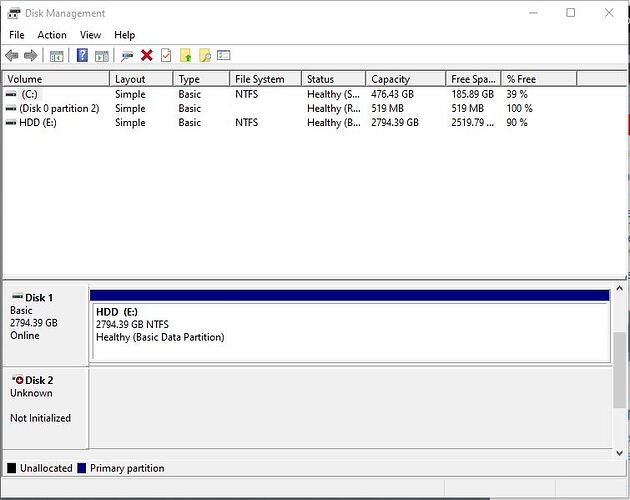Click the 39 % free cell
Viewport: 630px width, 500px height.
pos(517,94)
